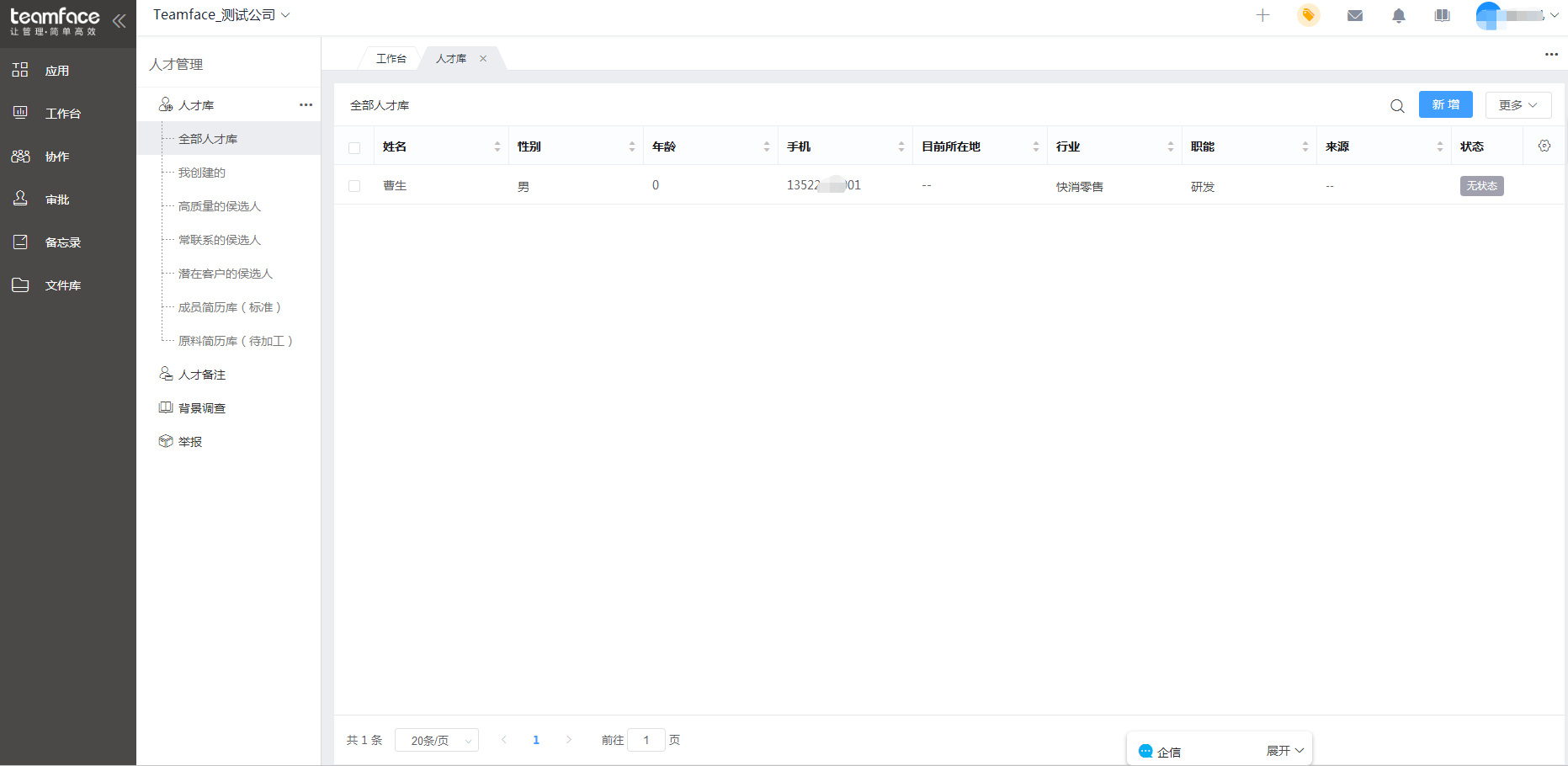1568x766 pixels.
Task: Go to previous page arrow
Action: tap(504, 740)
